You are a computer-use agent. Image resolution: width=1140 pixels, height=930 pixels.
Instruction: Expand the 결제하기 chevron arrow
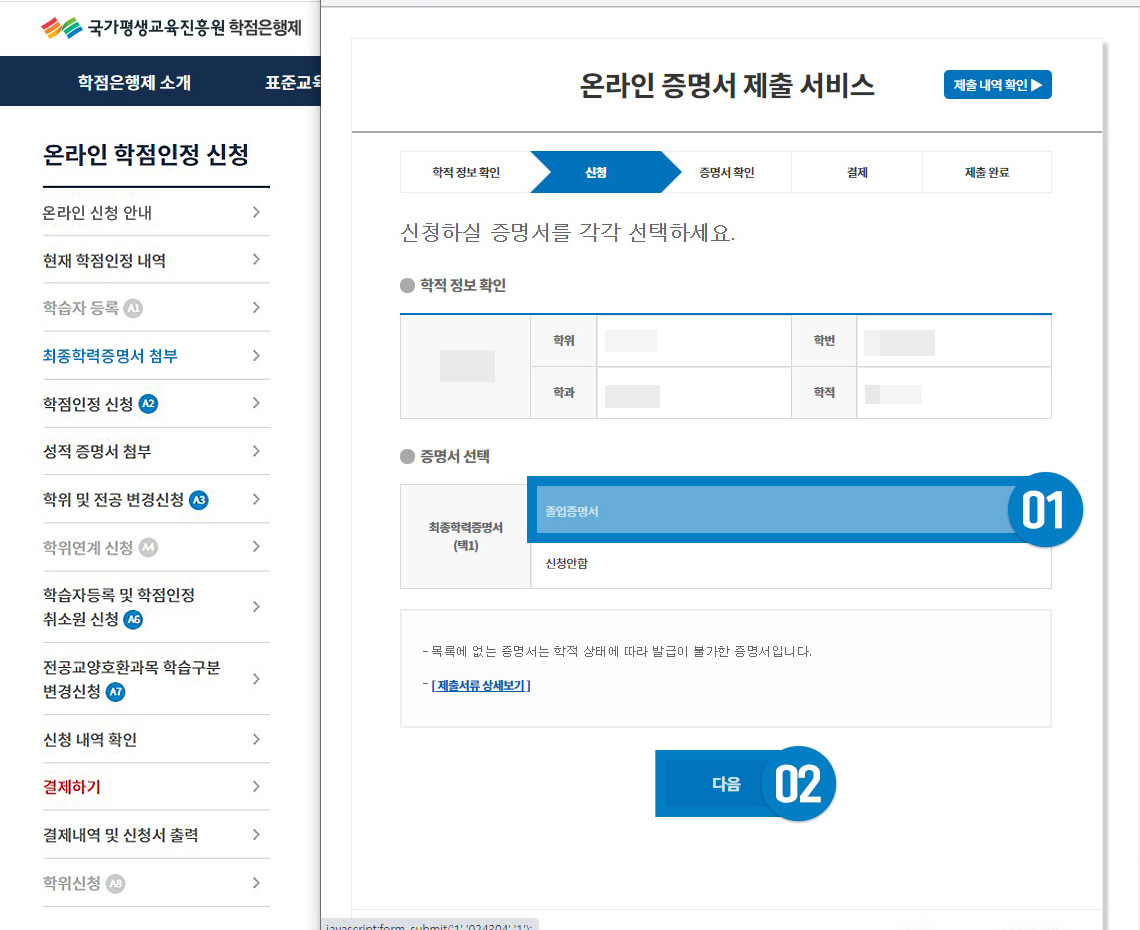[256, 787]
